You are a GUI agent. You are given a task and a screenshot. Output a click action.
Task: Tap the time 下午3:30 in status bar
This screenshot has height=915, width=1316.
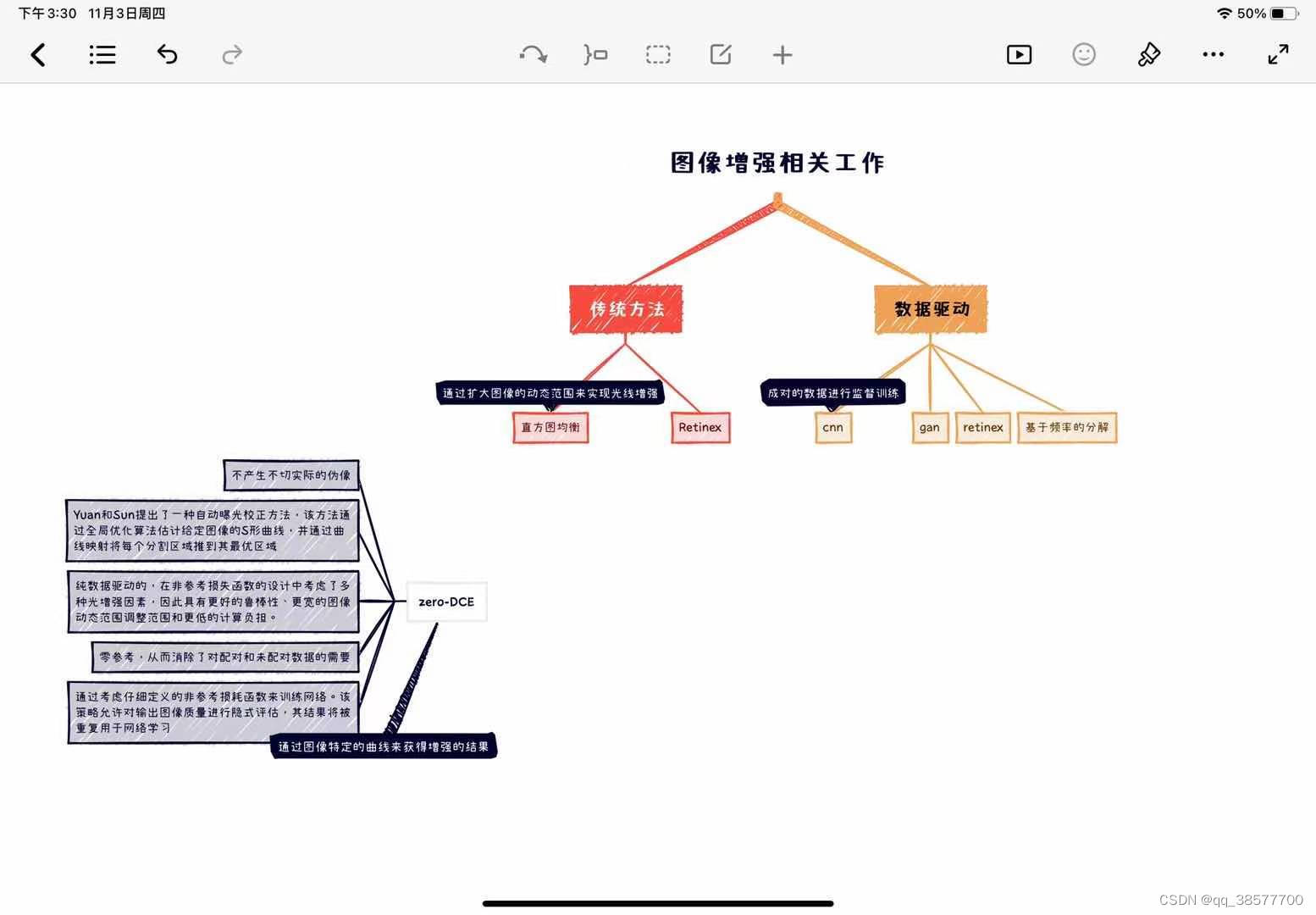[x=47, y=14]
